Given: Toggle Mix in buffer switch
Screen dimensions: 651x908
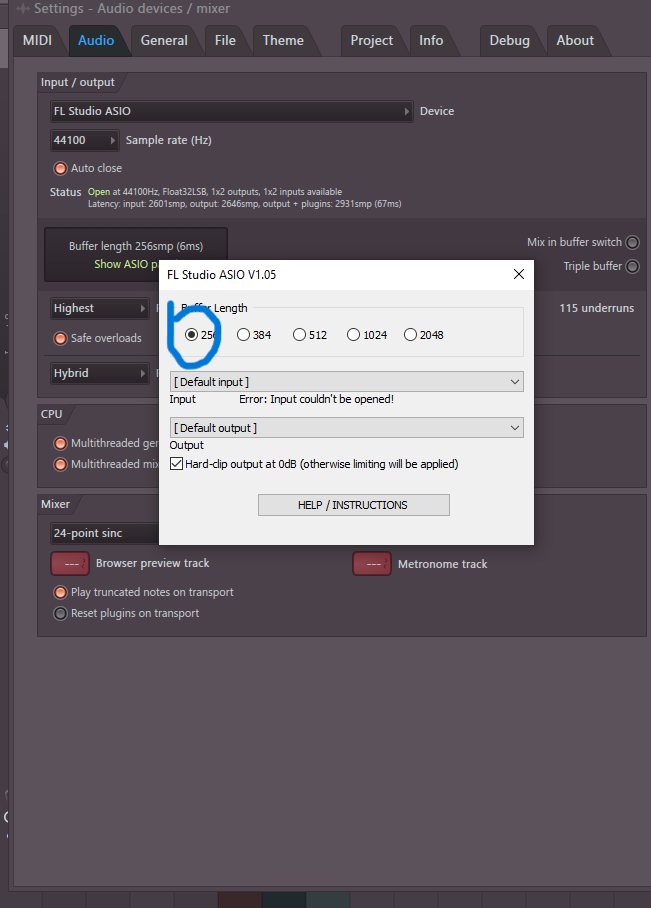Looking at the screenshot, I should click(x=632, y=242).
